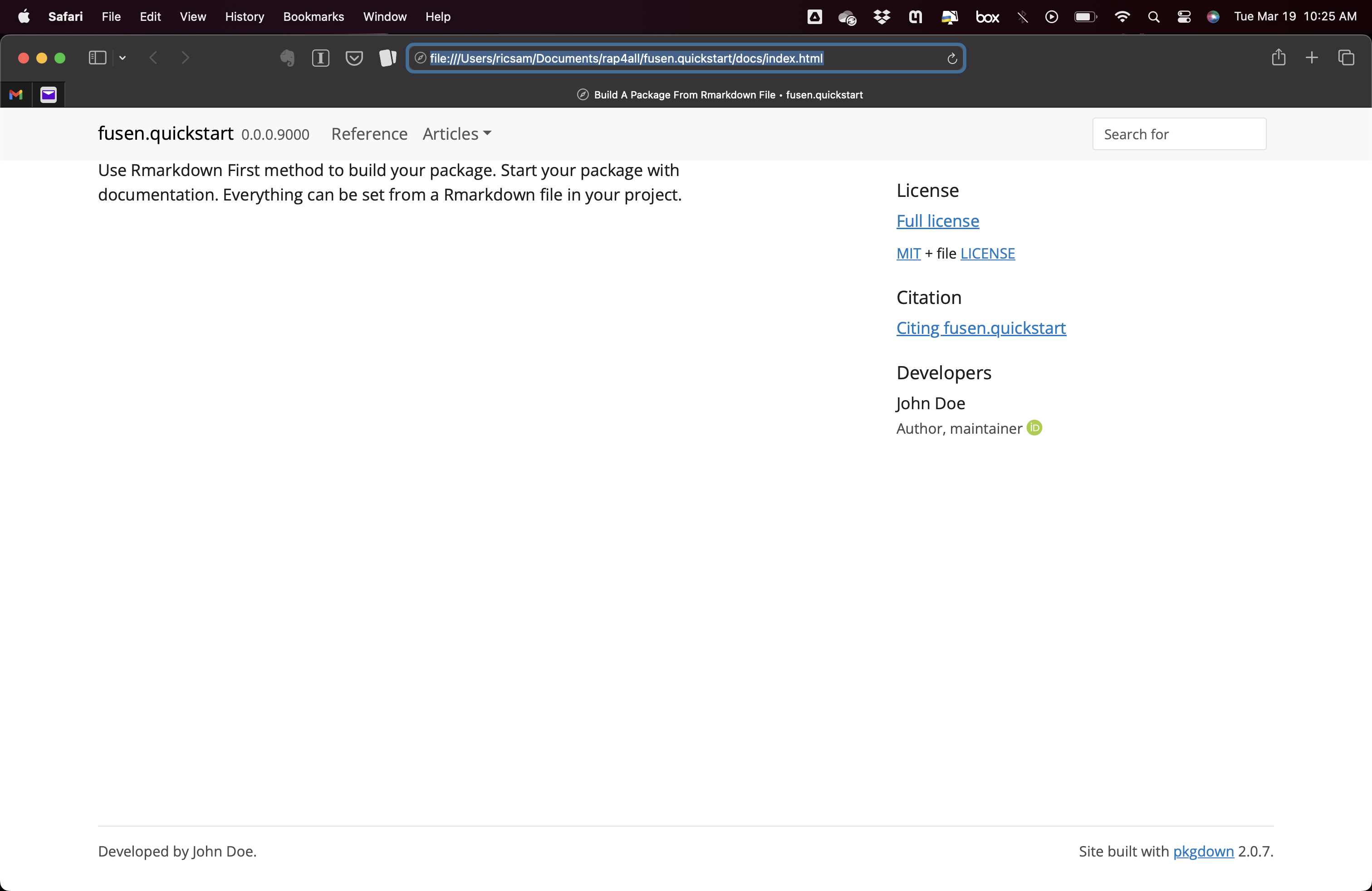Open the pinned Gmail tab
1372x891 pixels.
[16, 94]
